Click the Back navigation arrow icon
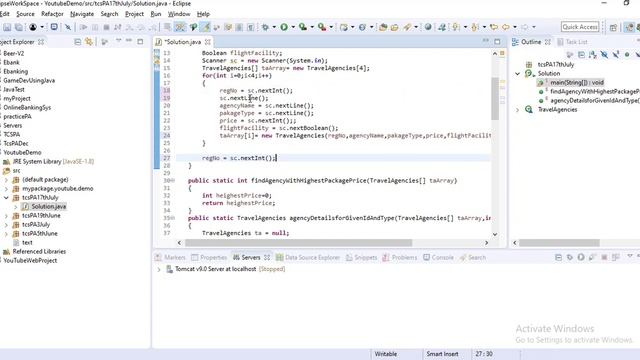 tap(506, 27)
